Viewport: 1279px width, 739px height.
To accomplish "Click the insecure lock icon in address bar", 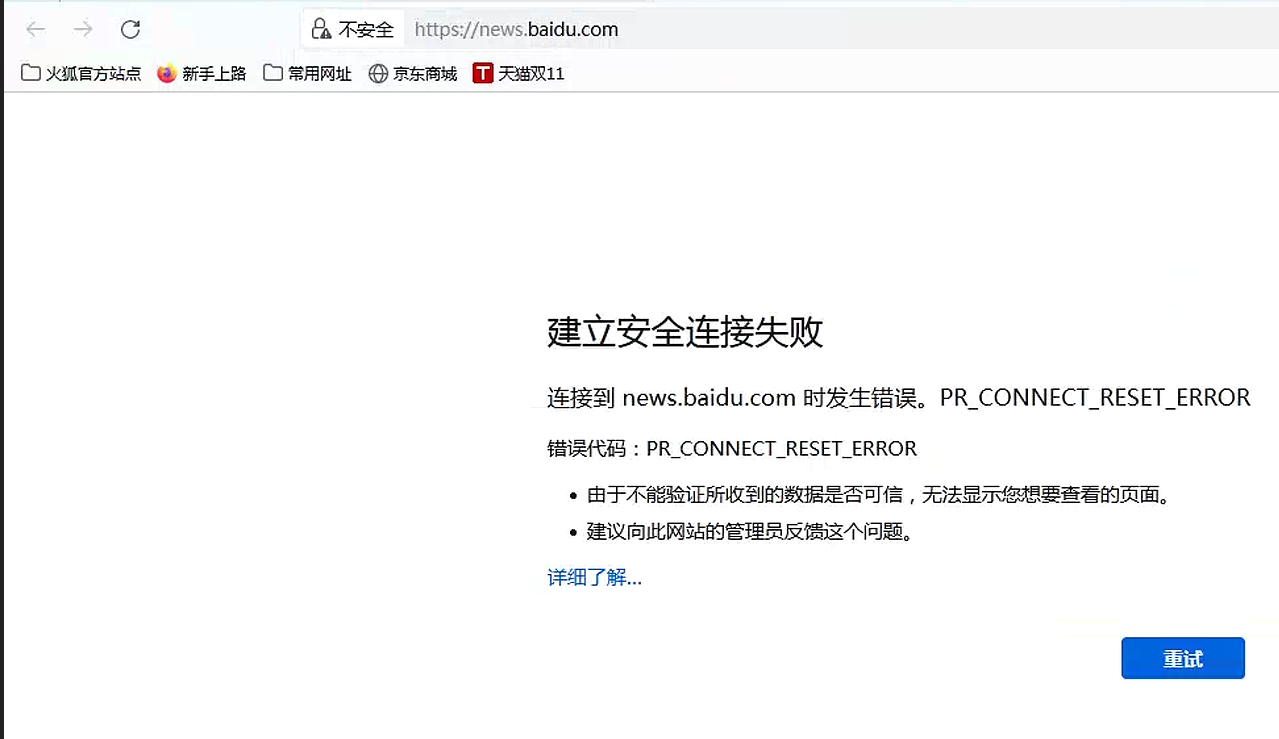I will (321, 29).
